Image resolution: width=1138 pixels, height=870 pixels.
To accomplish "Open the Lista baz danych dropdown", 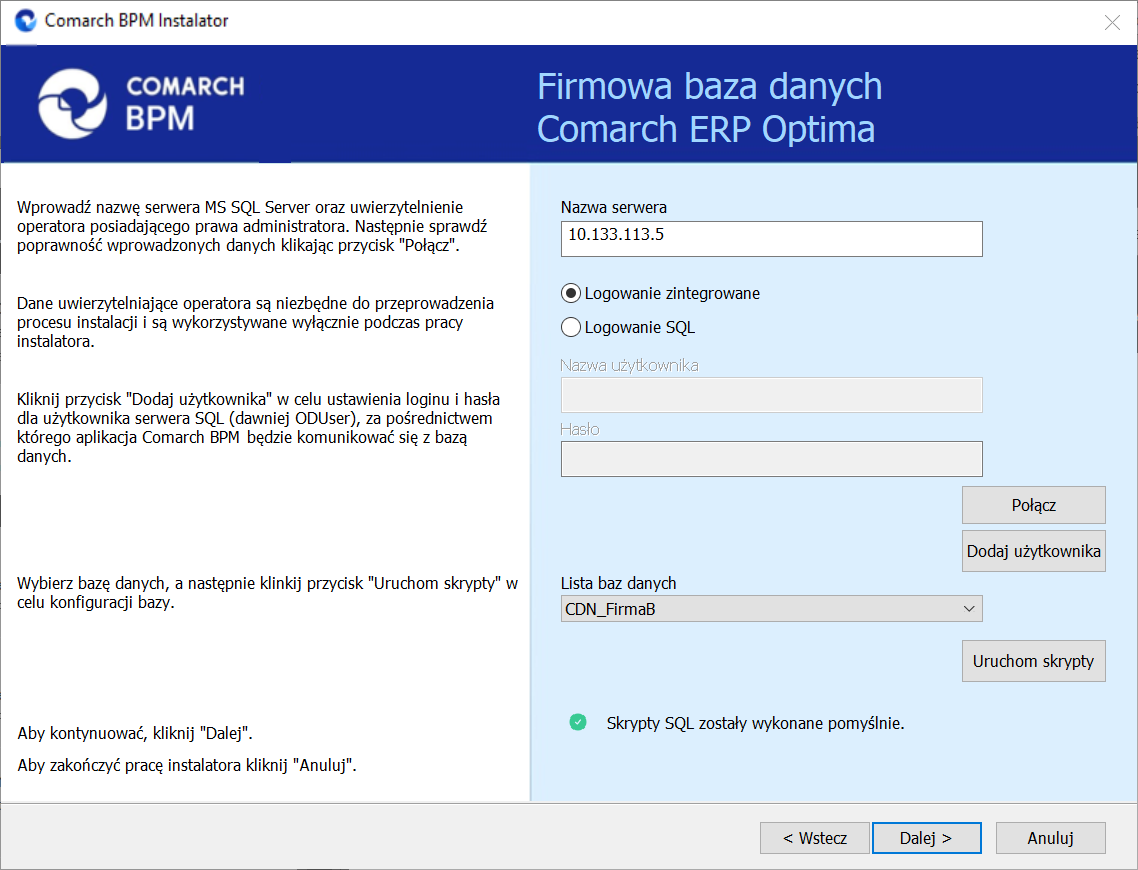I will point(771,609).
